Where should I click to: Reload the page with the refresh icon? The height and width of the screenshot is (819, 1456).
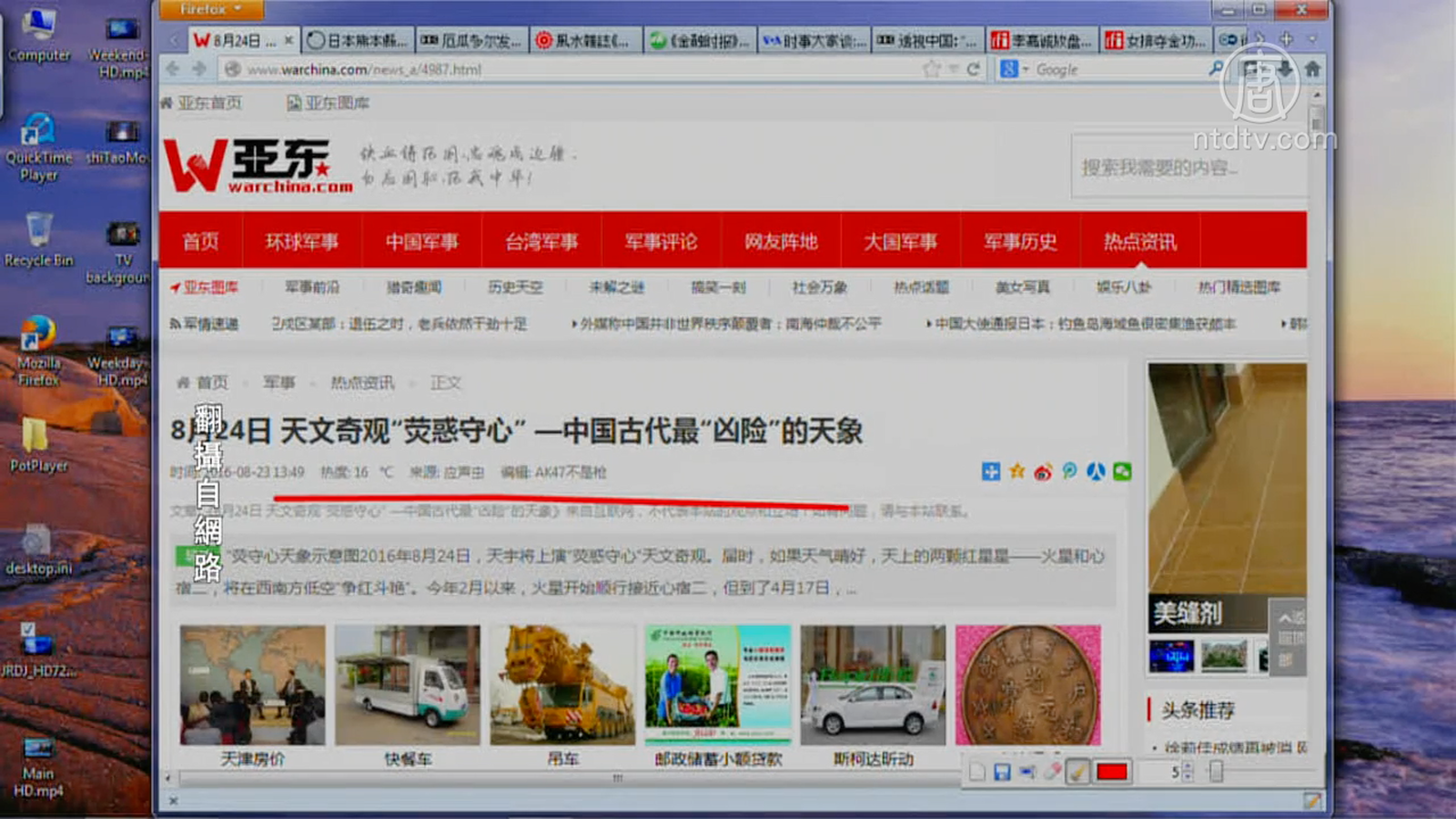click(x=974, y=69)
